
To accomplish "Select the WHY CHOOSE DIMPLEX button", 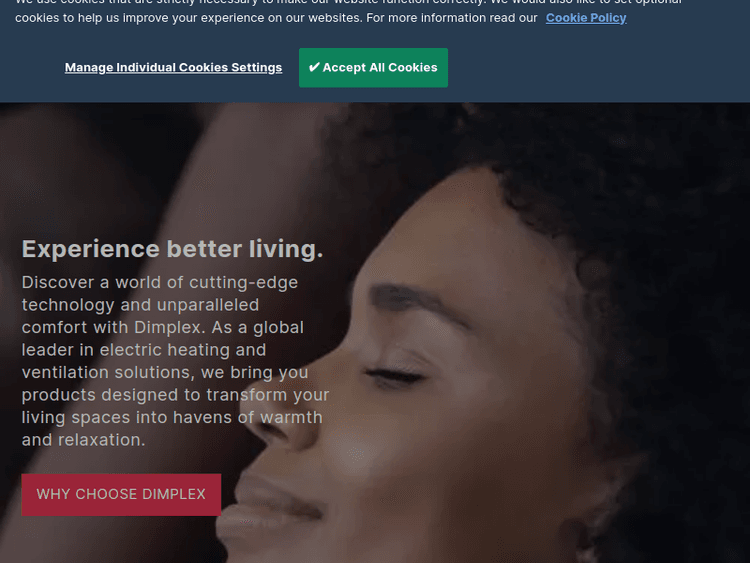I will coord(121,495).
